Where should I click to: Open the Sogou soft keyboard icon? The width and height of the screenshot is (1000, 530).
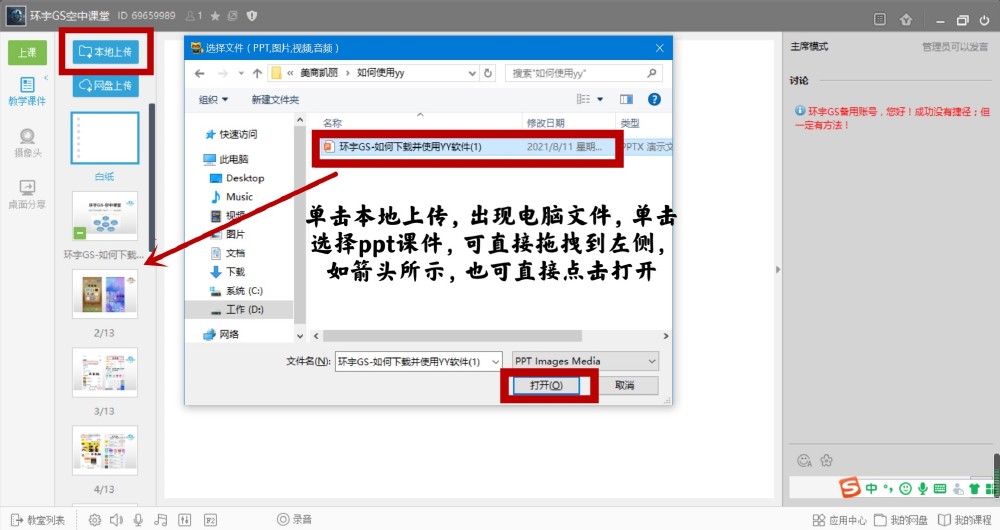pos(939,489)
